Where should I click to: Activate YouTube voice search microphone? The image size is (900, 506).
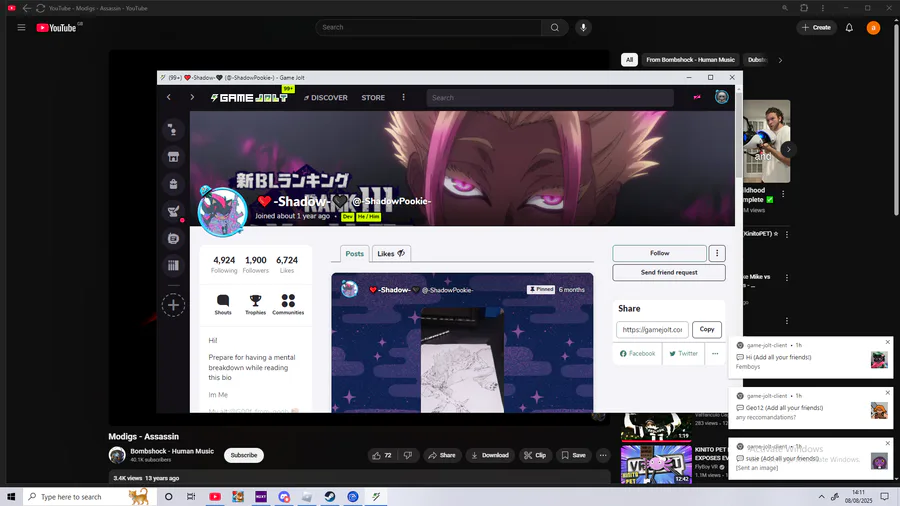pyautogui.click(x=583, y=28)
